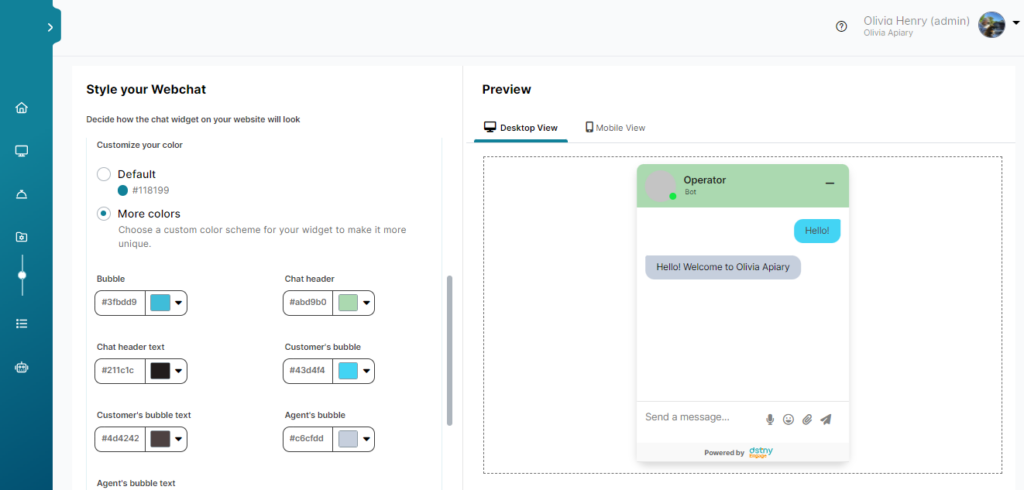Click the sidebar vertical slider knob
The width and height of the screenshot is (1024, 490).
click(x=22, y=275)
